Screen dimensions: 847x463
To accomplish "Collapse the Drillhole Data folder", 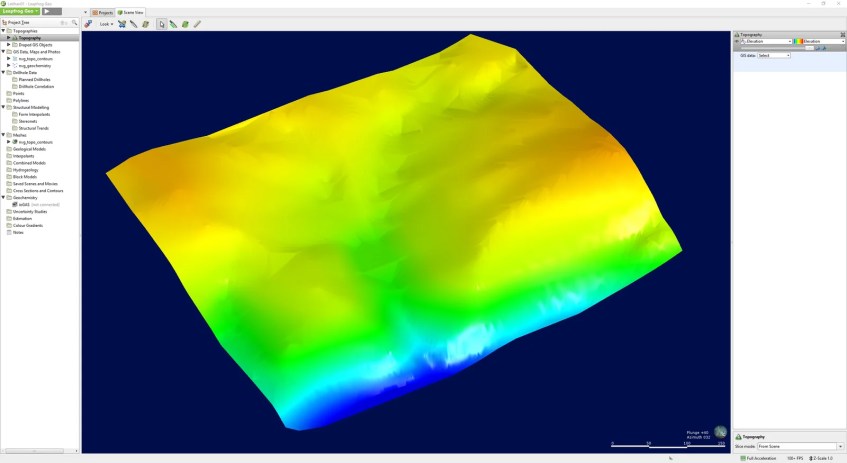I will tap(3, 72).
